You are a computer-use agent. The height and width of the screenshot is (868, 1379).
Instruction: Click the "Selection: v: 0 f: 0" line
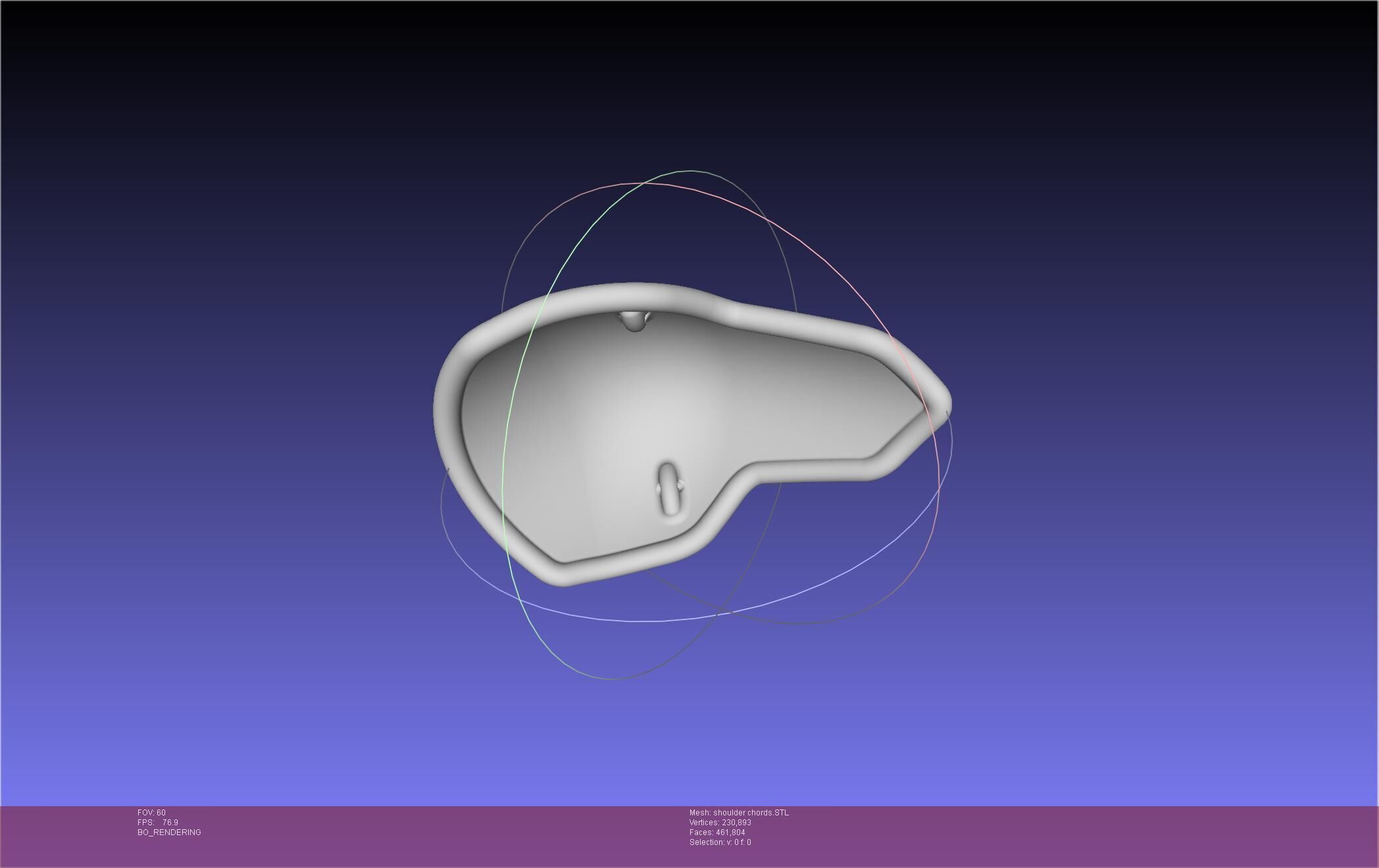[x=720, y=842]
